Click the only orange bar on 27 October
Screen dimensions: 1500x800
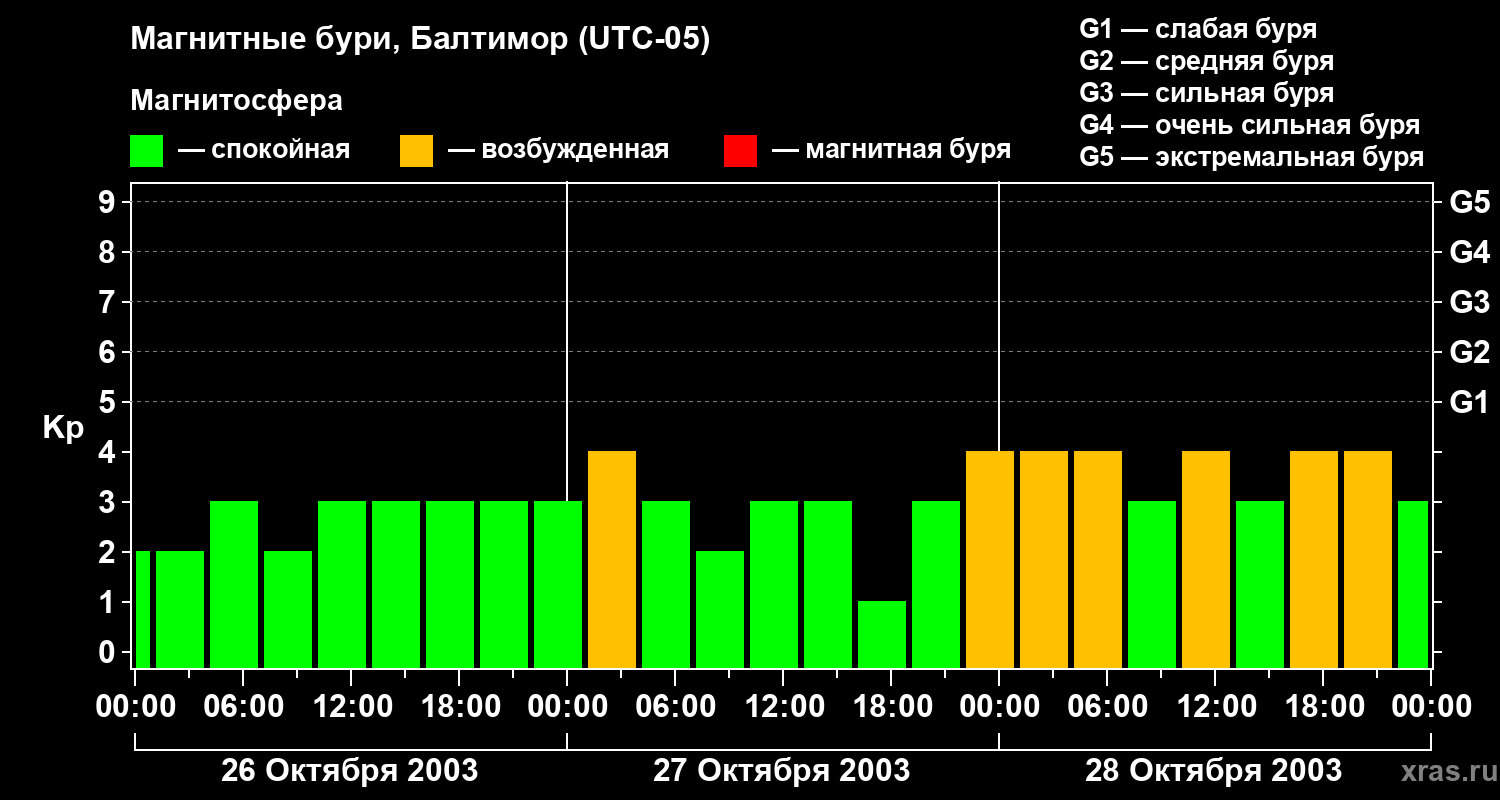tap(612, 560)
